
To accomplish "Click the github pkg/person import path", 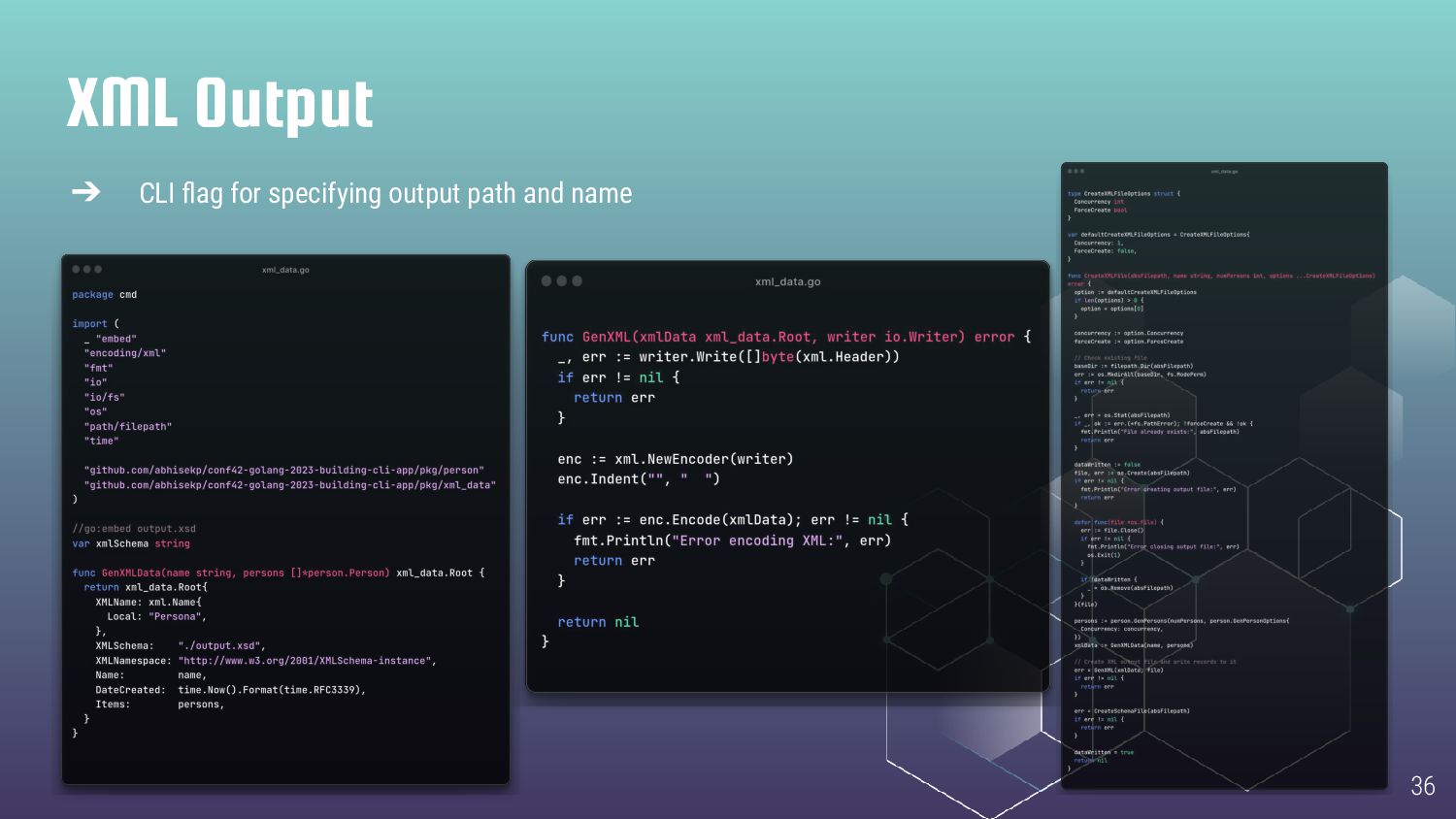I will [283, 471].
